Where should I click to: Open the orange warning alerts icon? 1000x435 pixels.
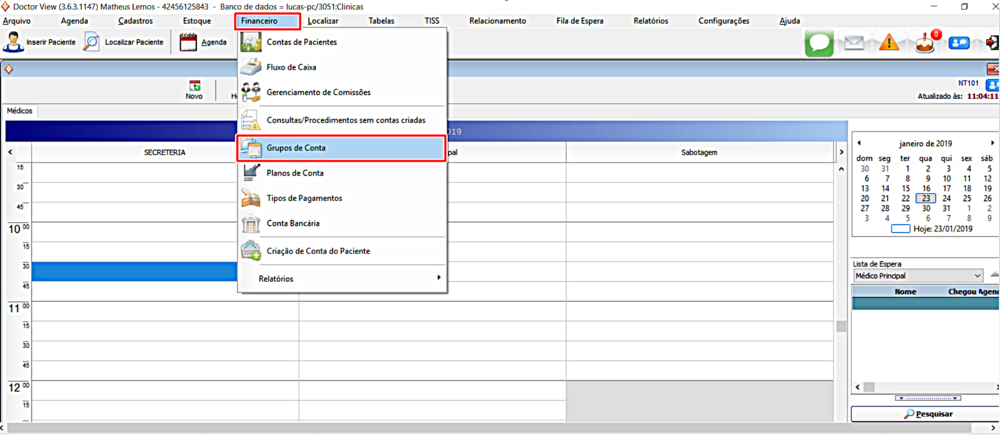[x=888, y=43]
